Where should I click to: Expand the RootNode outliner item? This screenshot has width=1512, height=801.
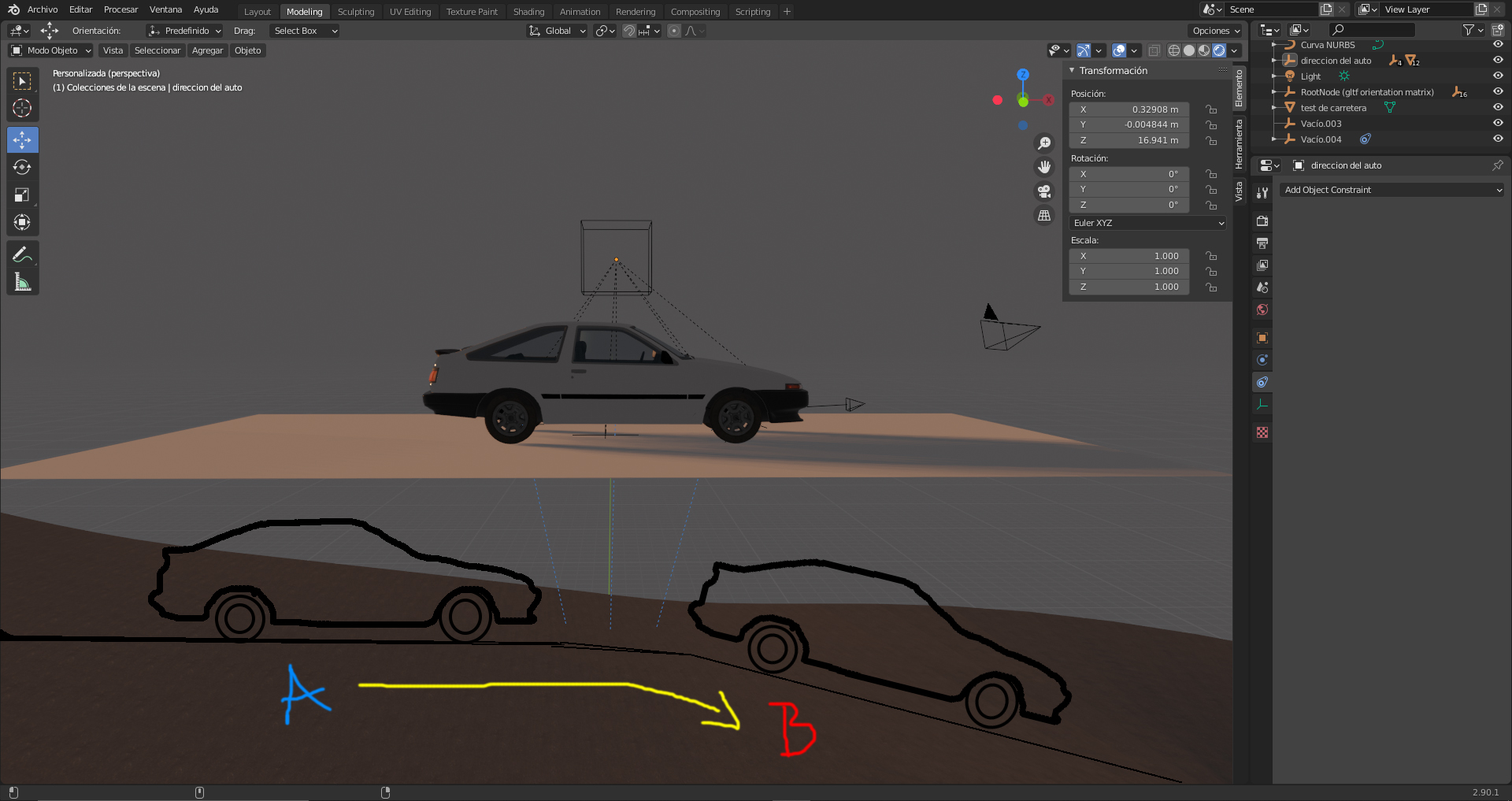tap(1274, 92)
